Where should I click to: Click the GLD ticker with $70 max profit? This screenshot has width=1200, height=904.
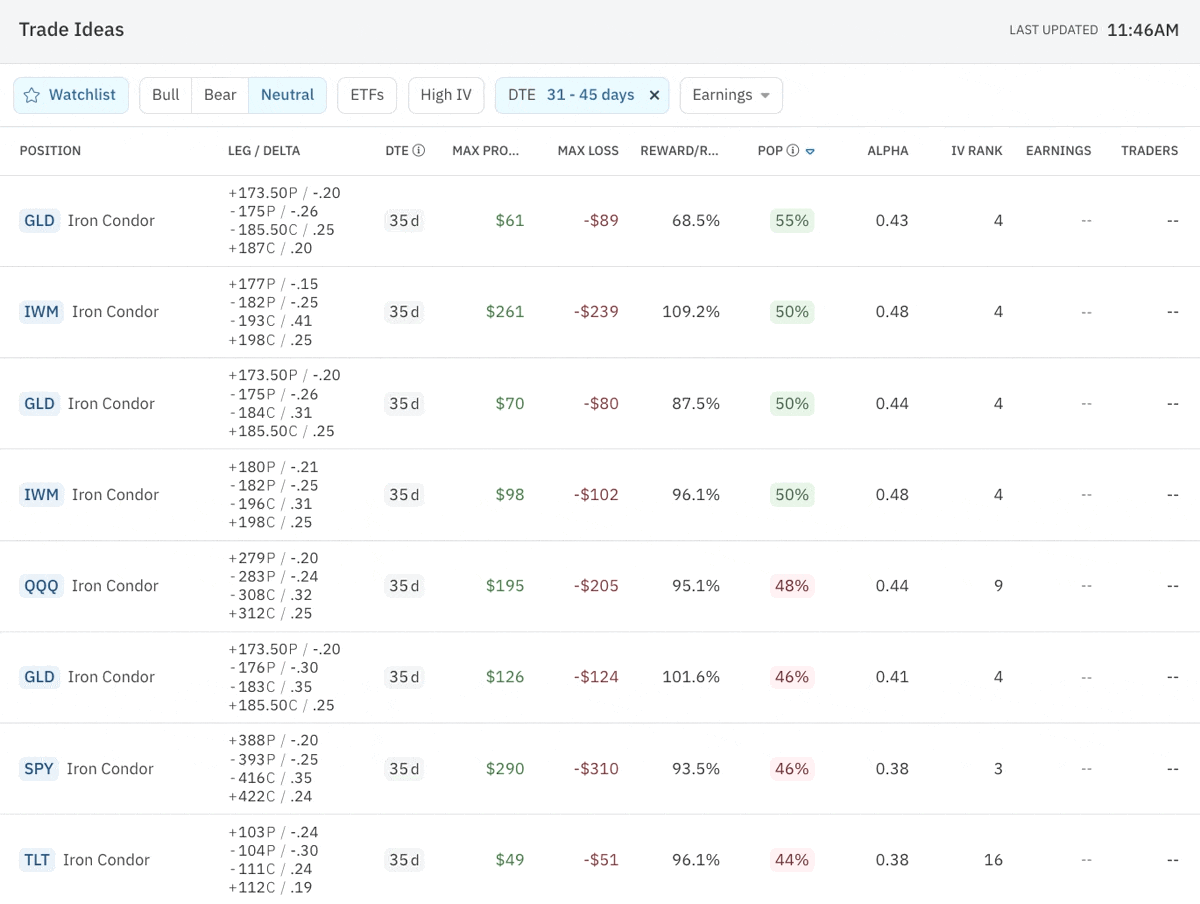pos(39,404)
